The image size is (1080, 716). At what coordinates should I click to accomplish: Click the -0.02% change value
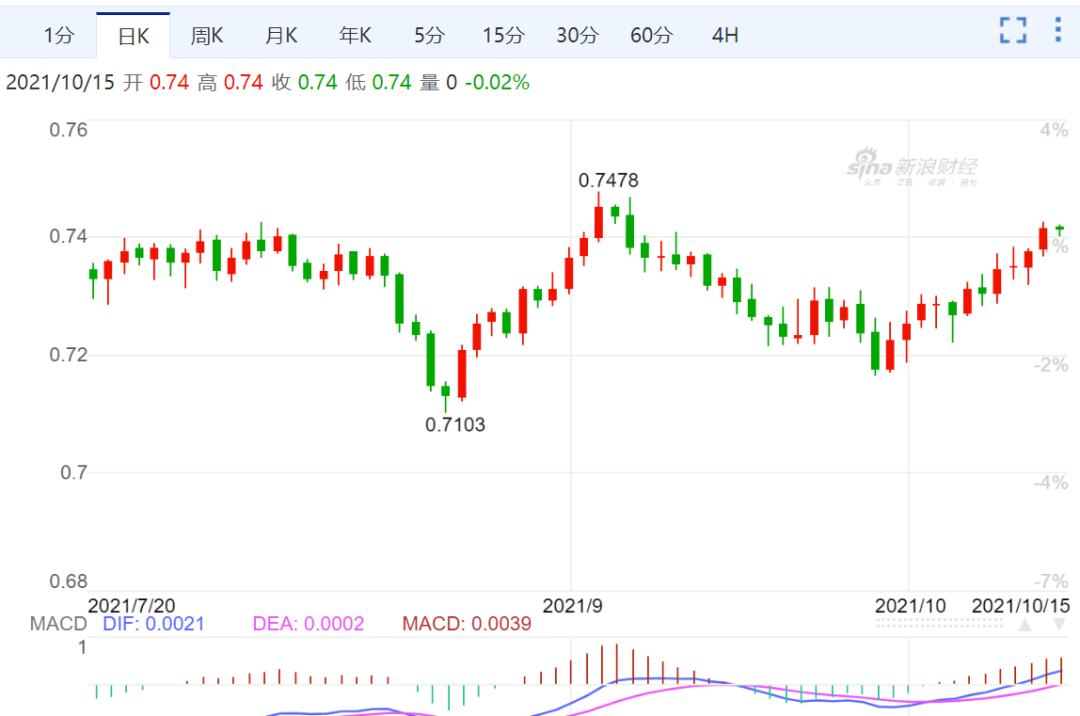tap(497, 83)
